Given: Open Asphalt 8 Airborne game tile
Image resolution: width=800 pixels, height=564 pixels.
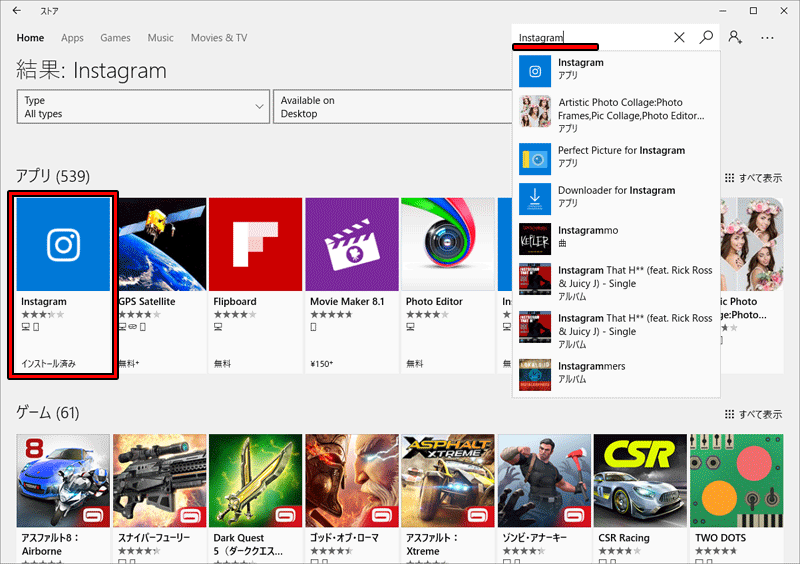Looking at the screenshot, I should point(63,498).
